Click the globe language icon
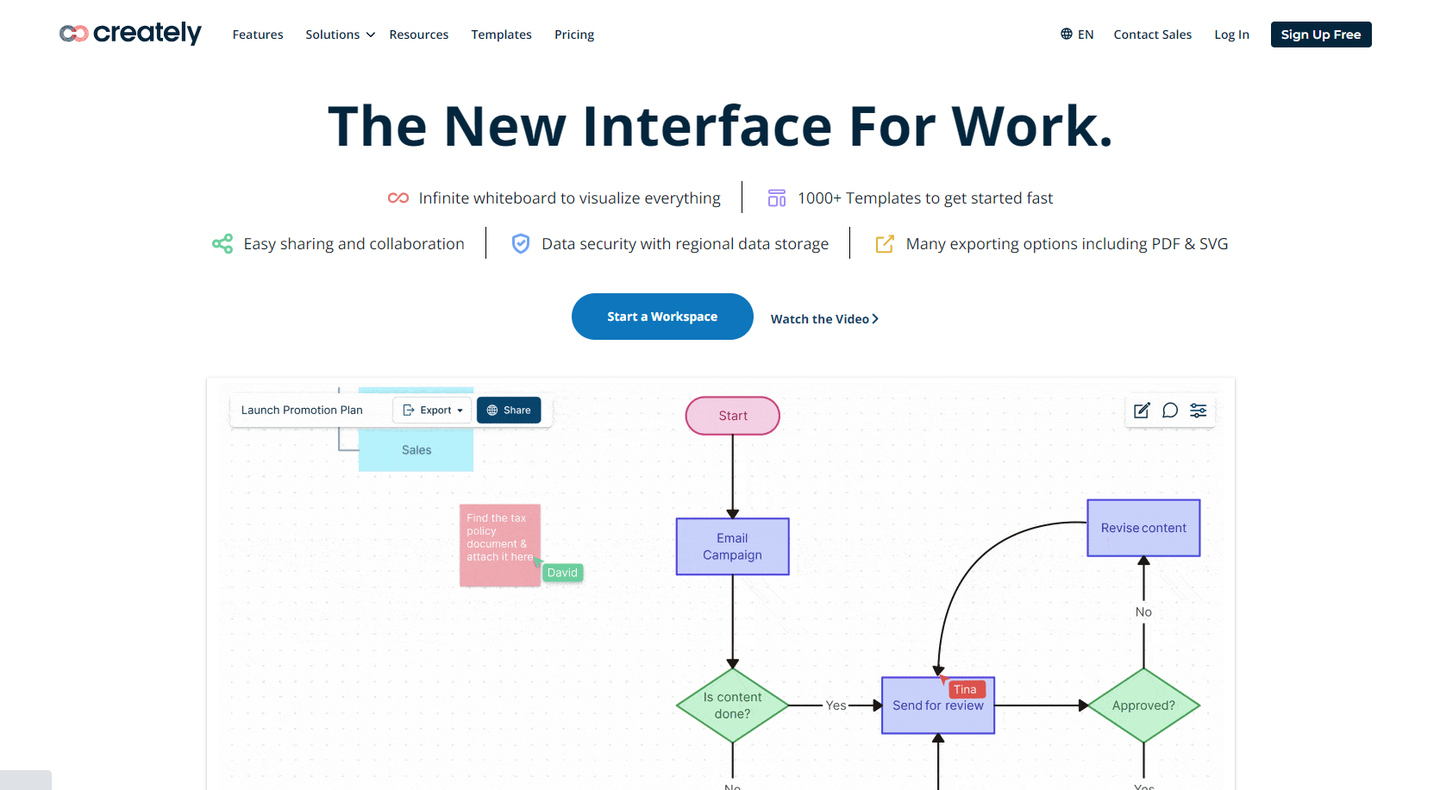Viewport: 1440px width, 790px height. tap(1066, 34)
